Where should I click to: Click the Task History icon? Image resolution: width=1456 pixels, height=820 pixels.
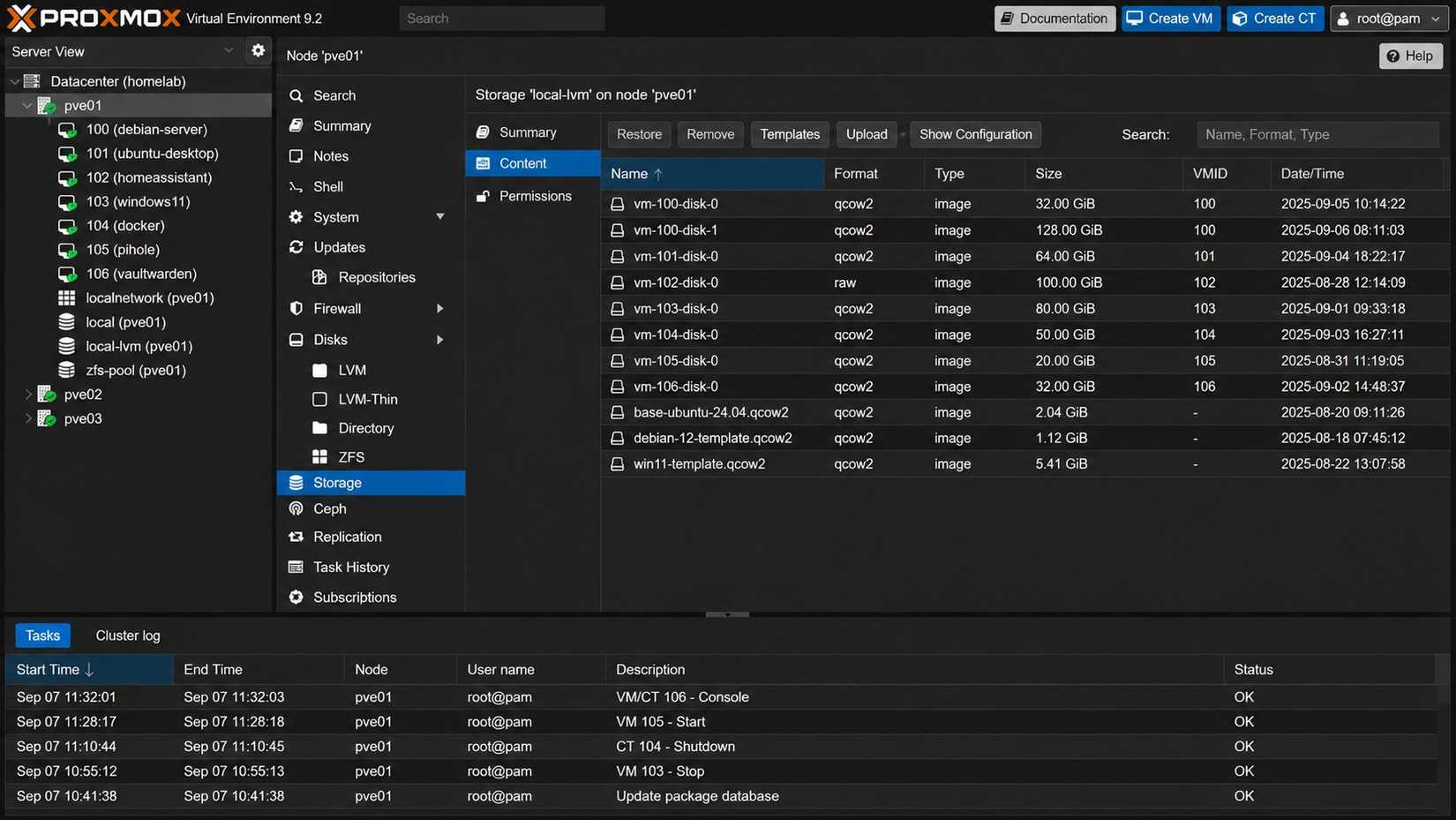point(296,568)
